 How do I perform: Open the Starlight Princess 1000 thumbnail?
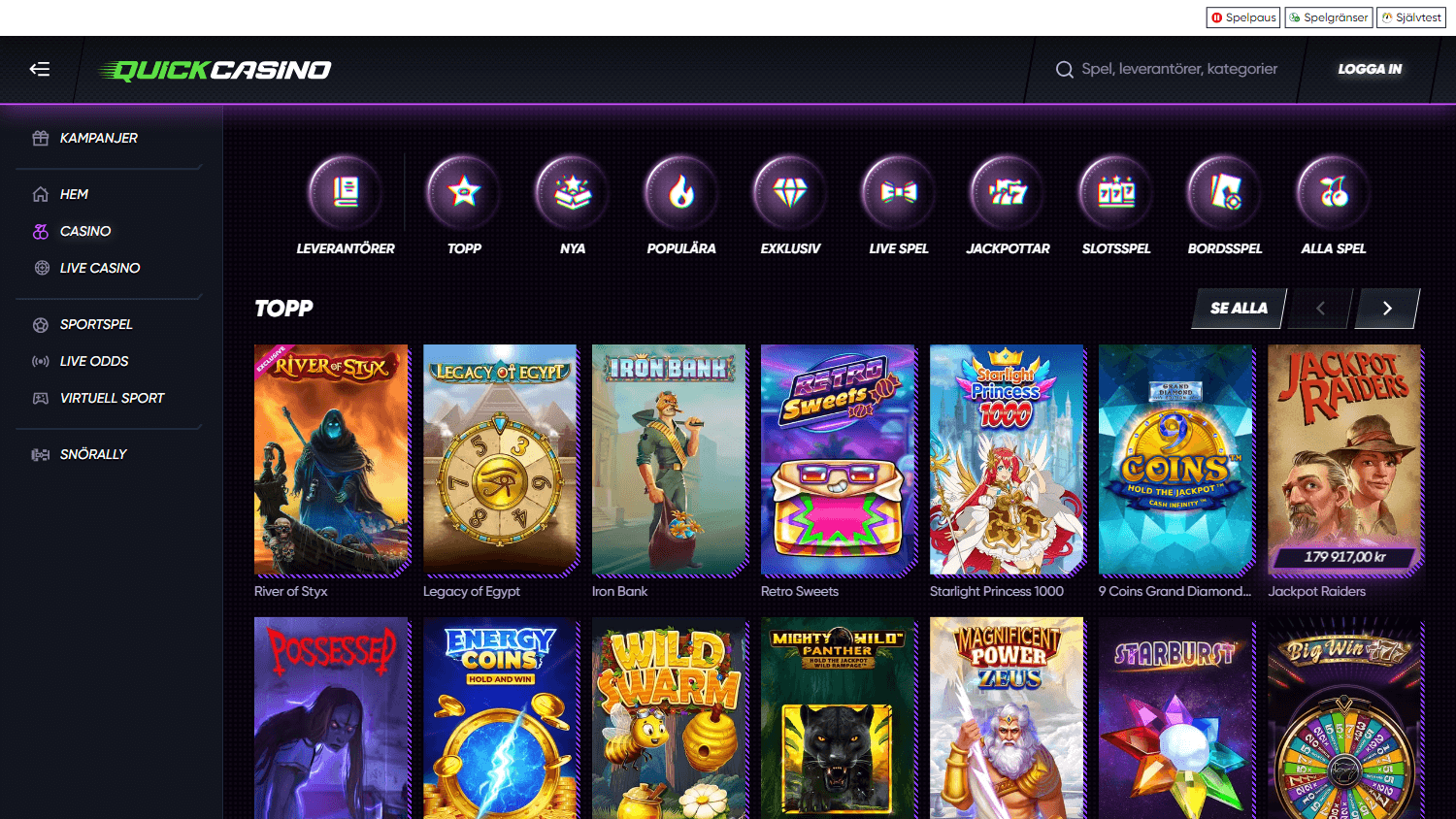coord(1008,460)
